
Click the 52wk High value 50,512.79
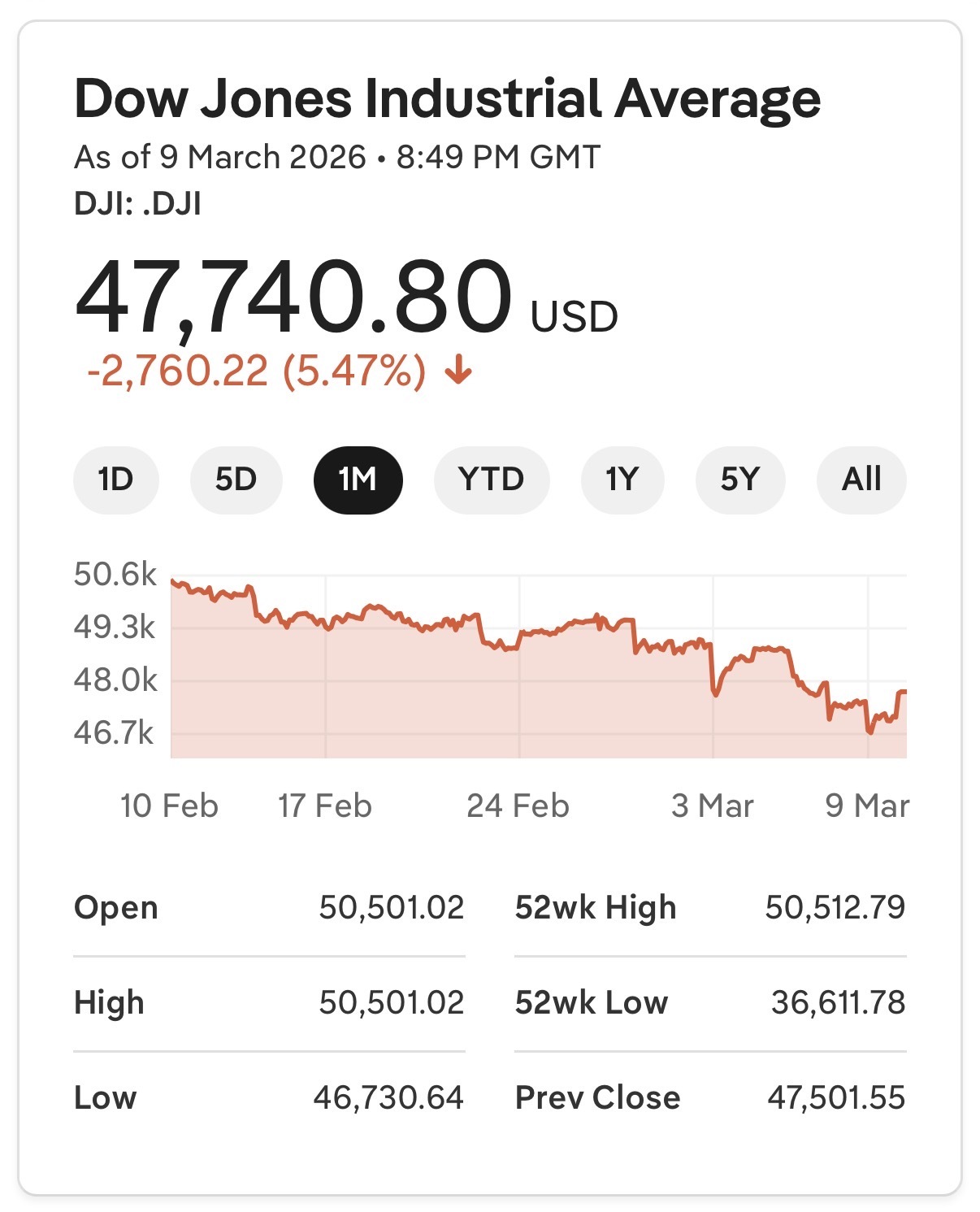pos(835,907)
